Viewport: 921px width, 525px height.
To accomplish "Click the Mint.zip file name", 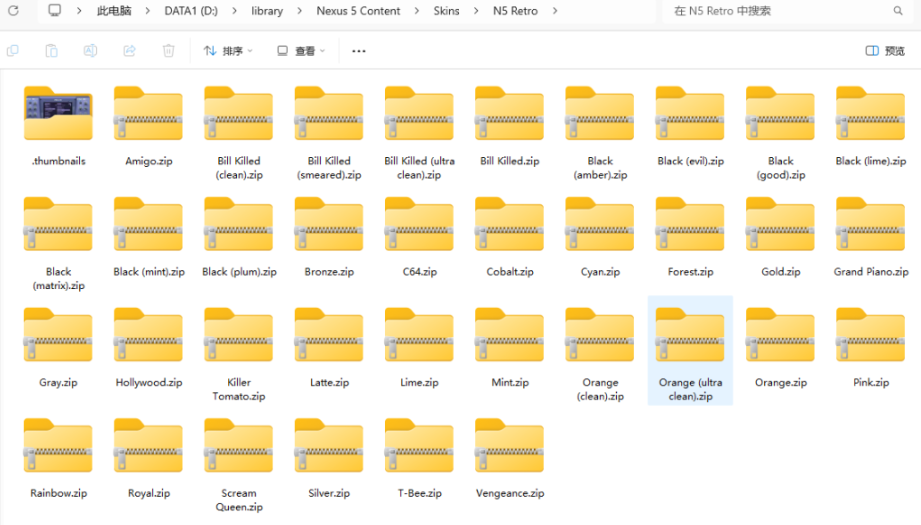I will pos(510,382).
